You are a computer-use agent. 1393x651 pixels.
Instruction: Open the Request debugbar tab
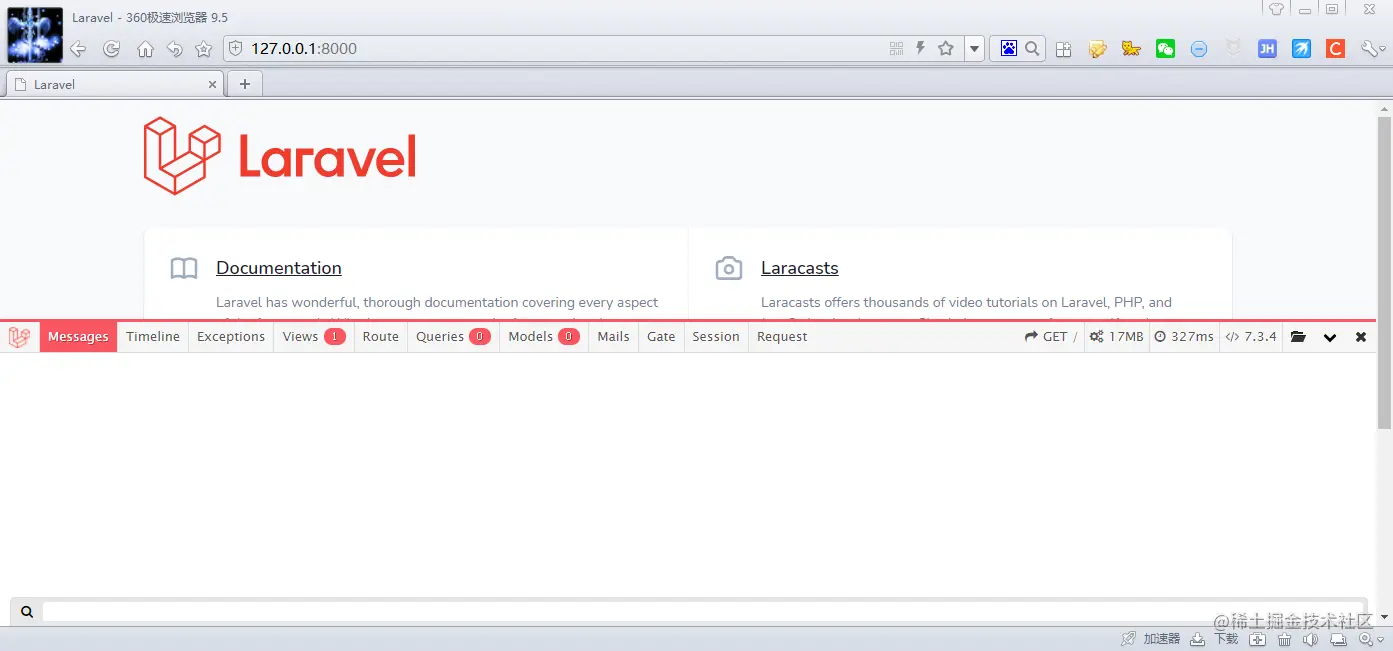tap(782, 337)
